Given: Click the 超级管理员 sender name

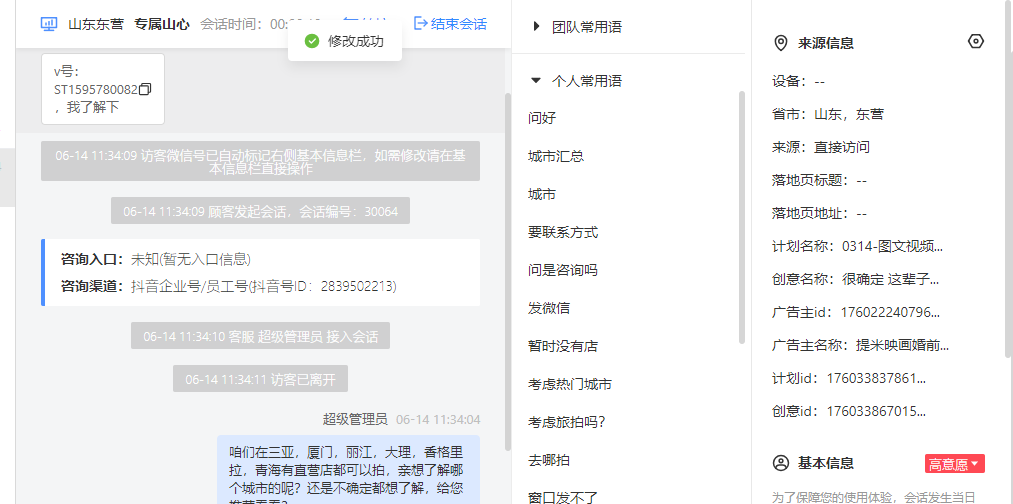Looking at the screenshot, I should tap(355, 419).
